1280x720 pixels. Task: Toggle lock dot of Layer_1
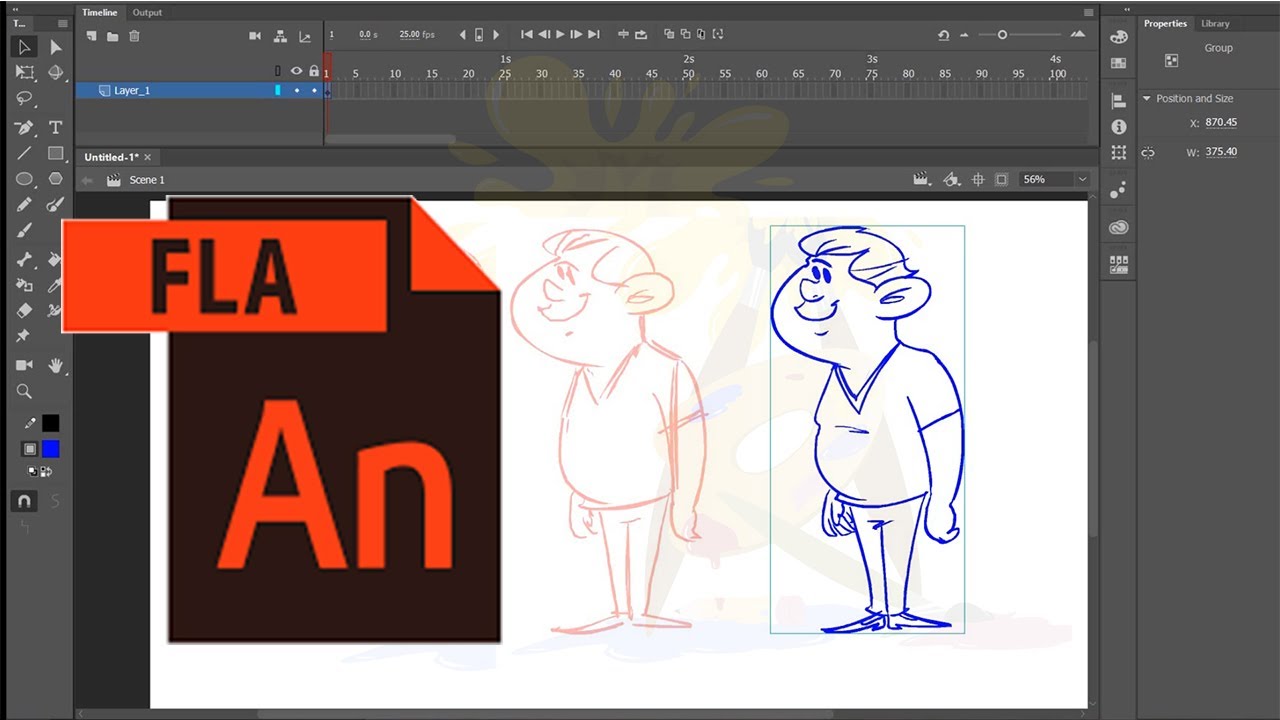pos(314,90)
